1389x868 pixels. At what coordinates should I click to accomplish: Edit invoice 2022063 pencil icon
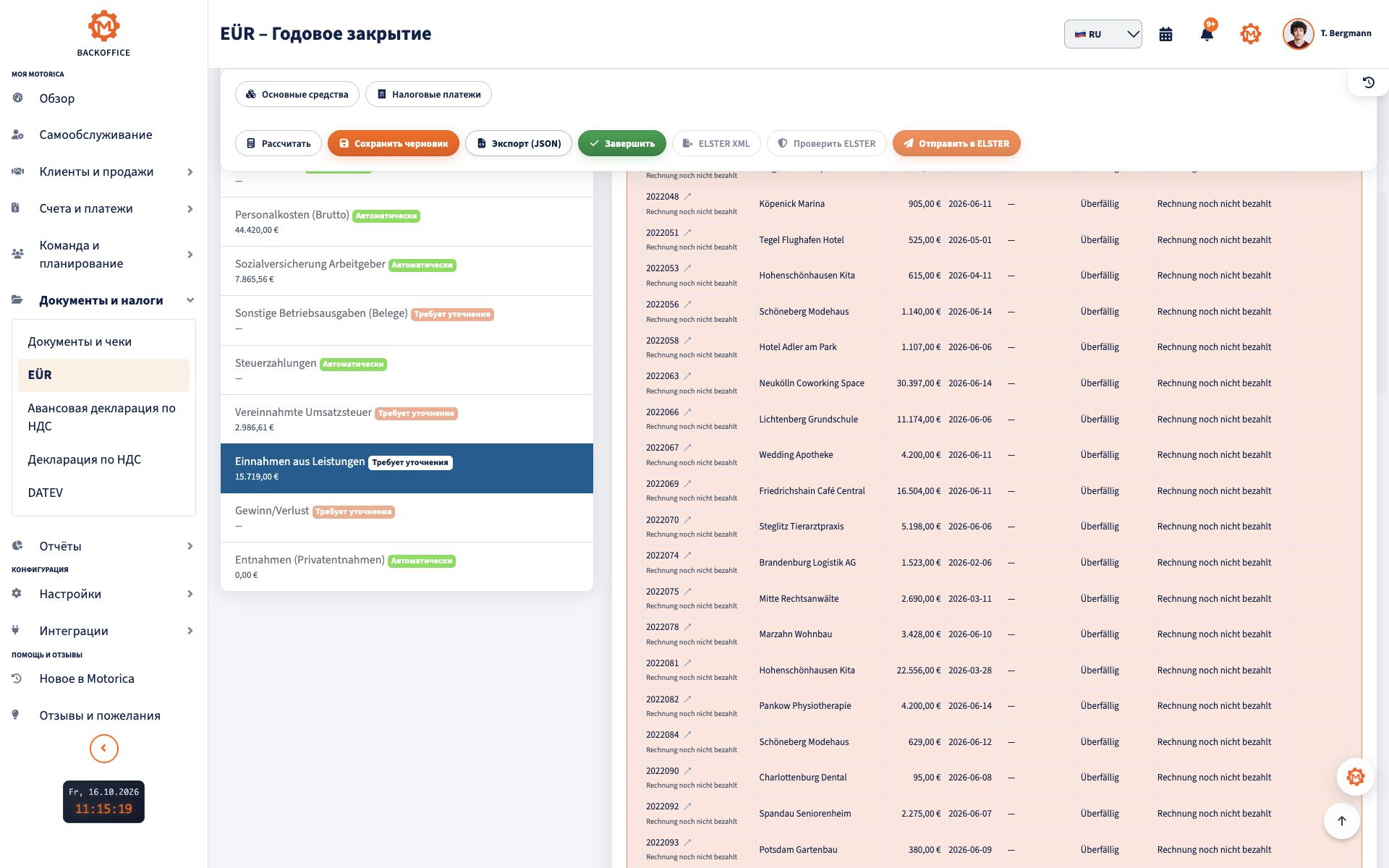688,376
